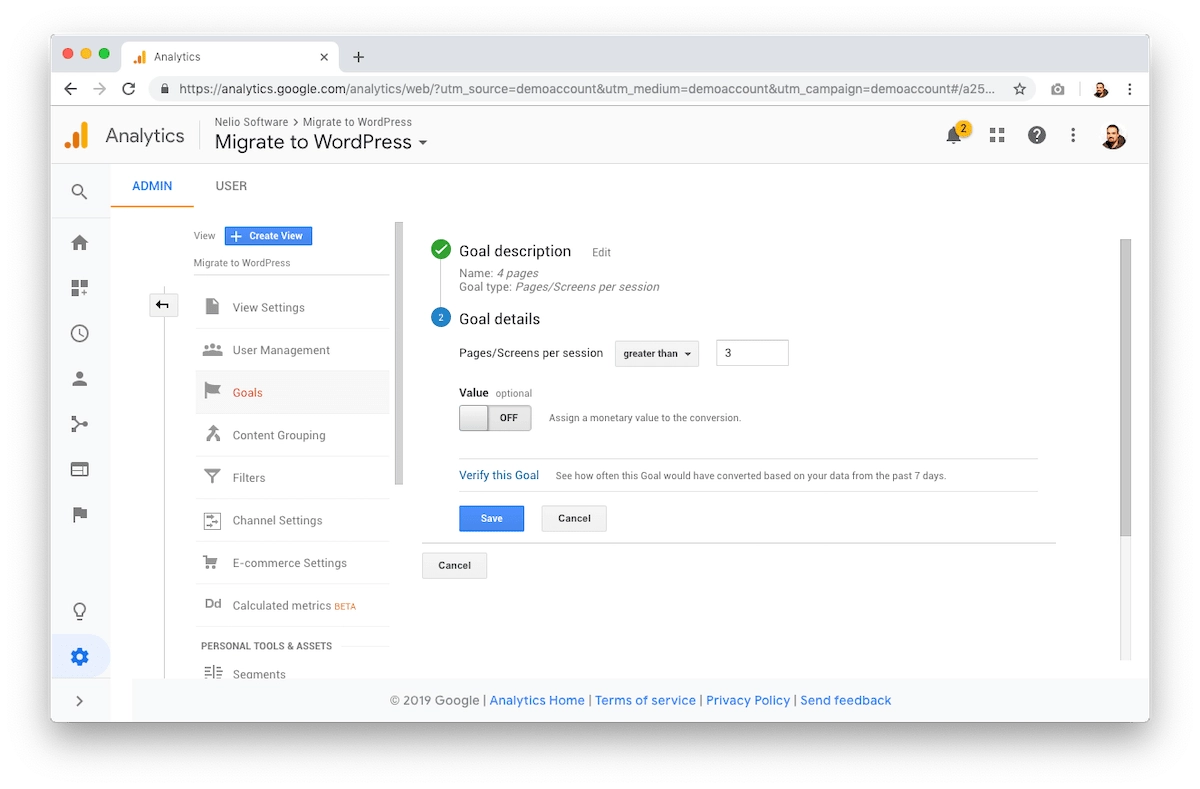Select the Customization reports icon
1200x789 pixels.
80,288
